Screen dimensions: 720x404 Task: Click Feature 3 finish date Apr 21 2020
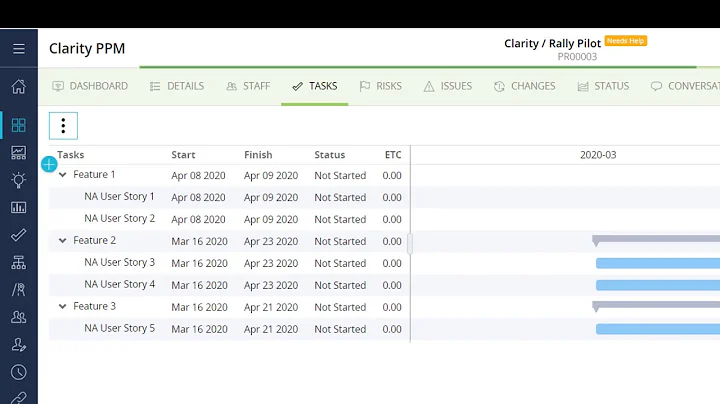[271, 307]
